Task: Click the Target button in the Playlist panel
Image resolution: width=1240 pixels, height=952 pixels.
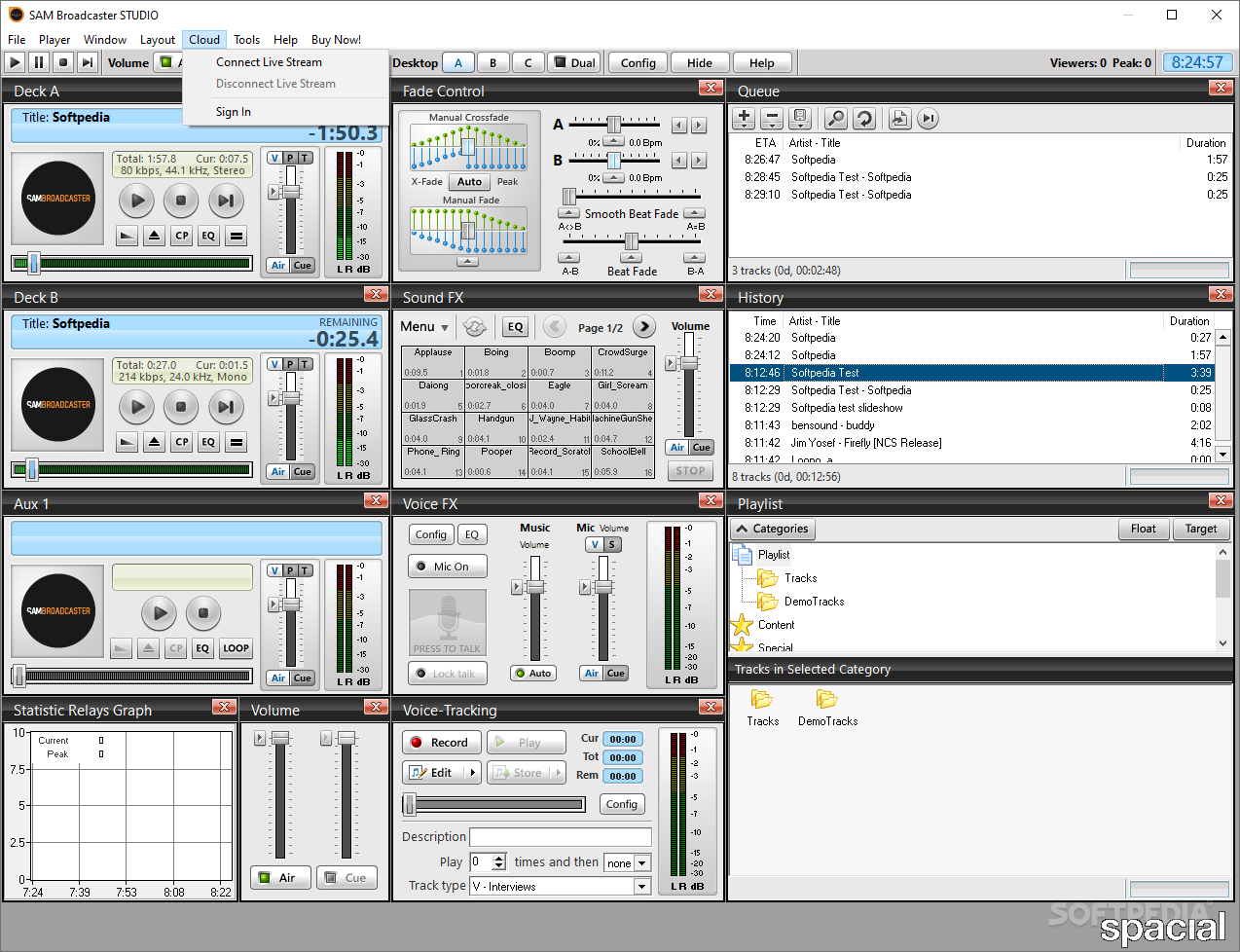Action: click(x=1201, y=530)
